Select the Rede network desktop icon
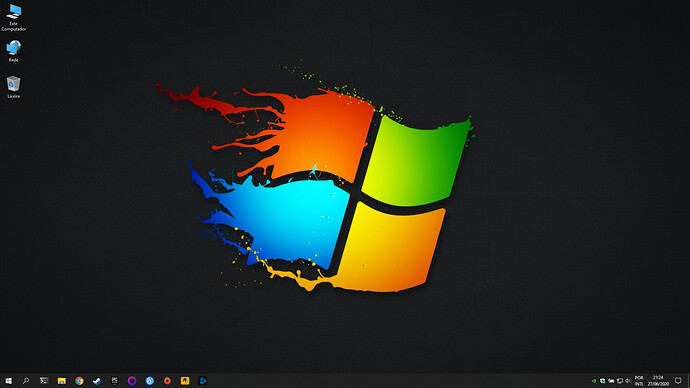Screen dimensions: 690x388 click(14, 51)
